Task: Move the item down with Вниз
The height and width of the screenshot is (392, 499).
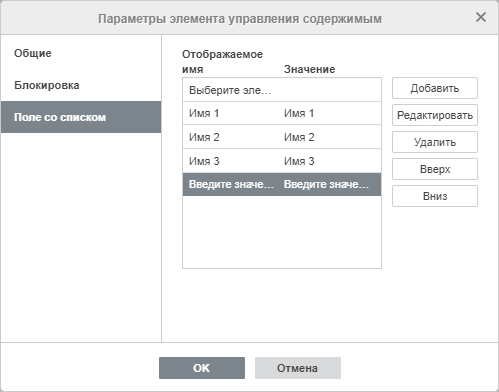Action: (435, 196)
